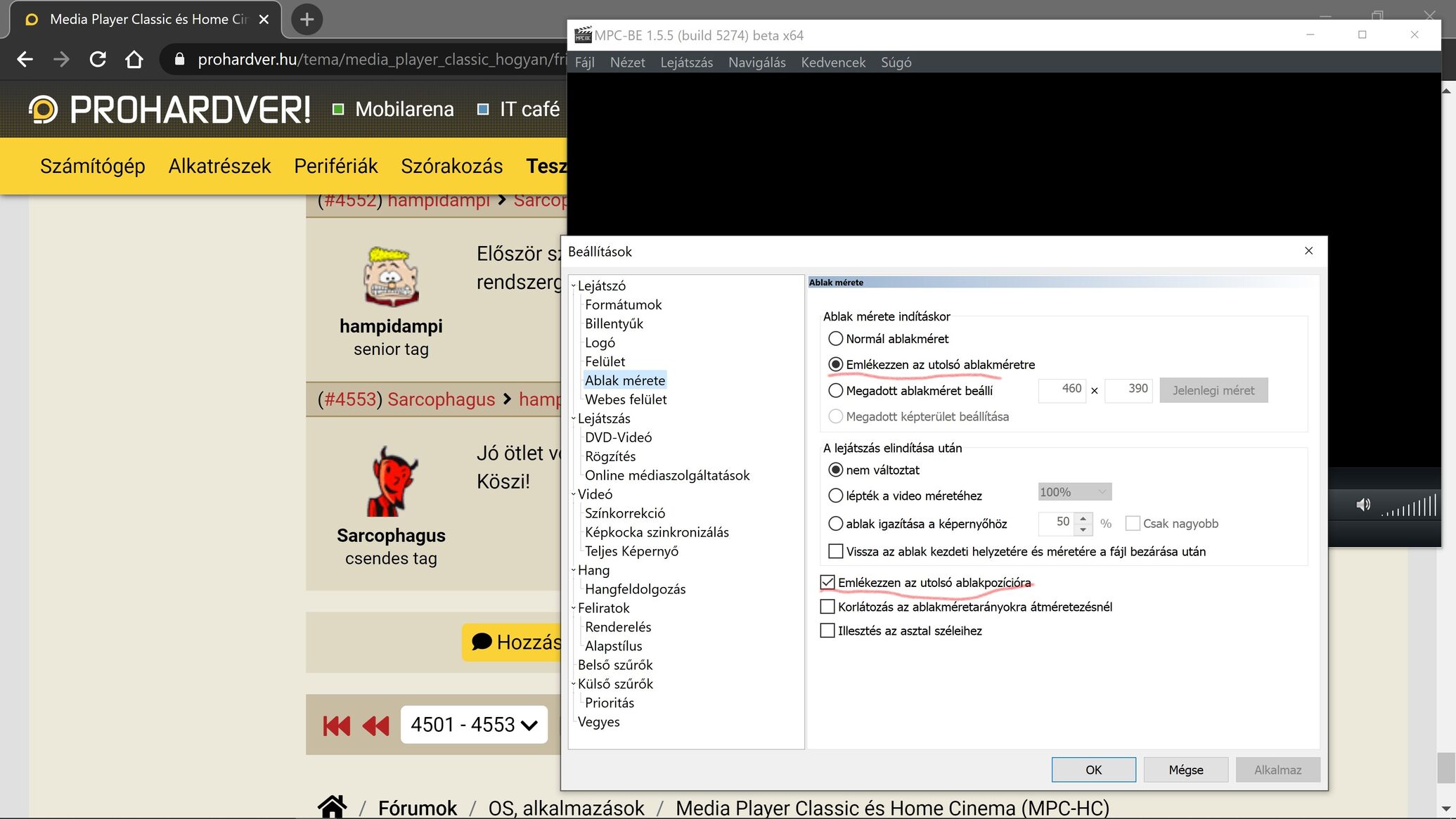1456x819 pixels.
Task: Reload the page with refresh icon
Action: tap(98, 60)
